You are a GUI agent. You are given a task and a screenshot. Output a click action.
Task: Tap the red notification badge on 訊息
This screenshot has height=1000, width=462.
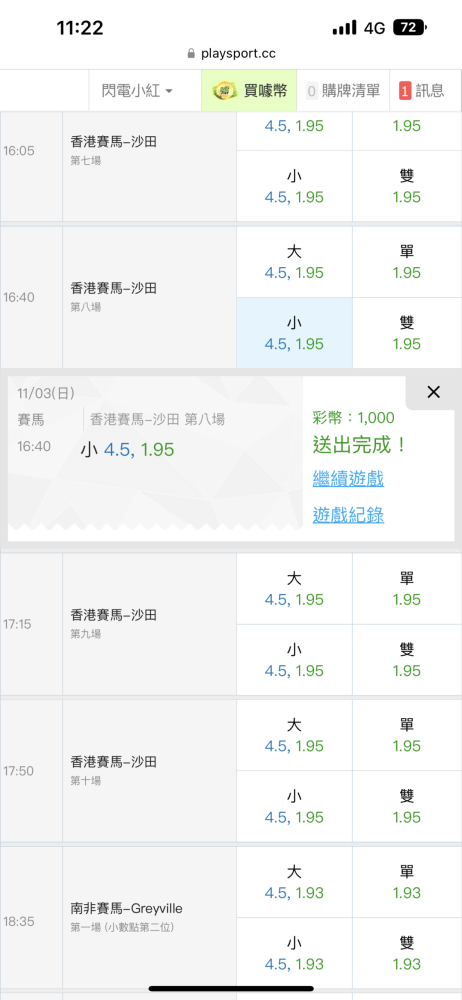405,91
